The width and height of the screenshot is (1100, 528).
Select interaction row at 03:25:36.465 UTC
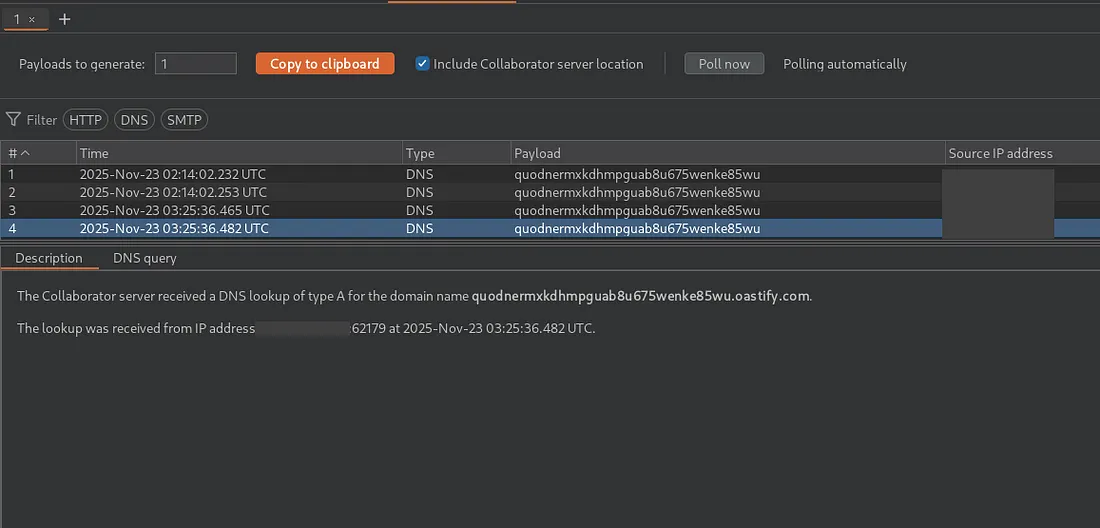(x=550, y=210)
